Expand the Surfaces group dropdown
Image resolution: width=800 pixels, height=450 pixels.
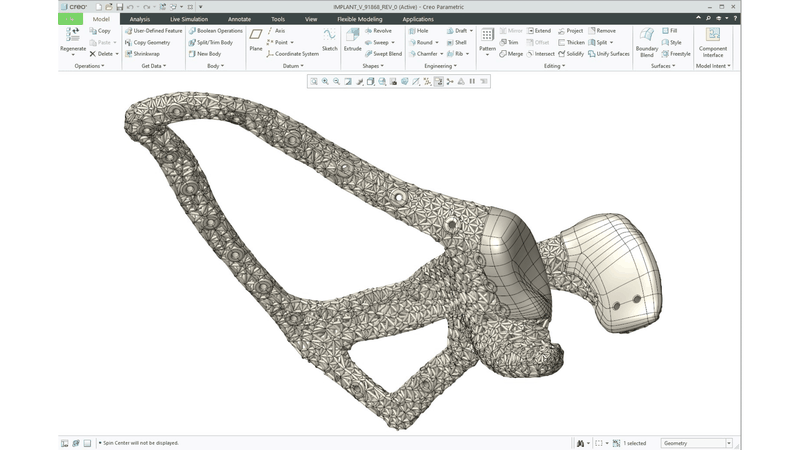(663, 66)
